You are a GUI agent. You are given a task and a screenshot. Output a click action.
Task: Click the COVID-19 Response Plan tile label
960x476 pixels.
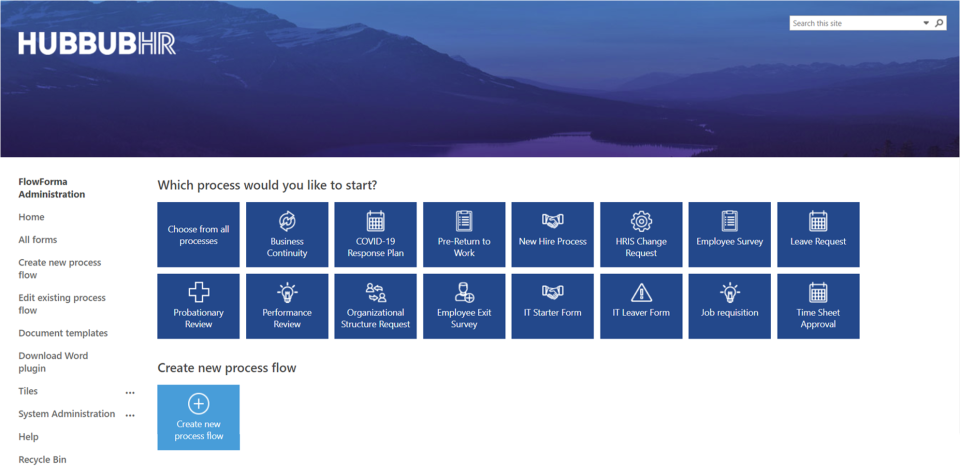(x=375, y=247)
